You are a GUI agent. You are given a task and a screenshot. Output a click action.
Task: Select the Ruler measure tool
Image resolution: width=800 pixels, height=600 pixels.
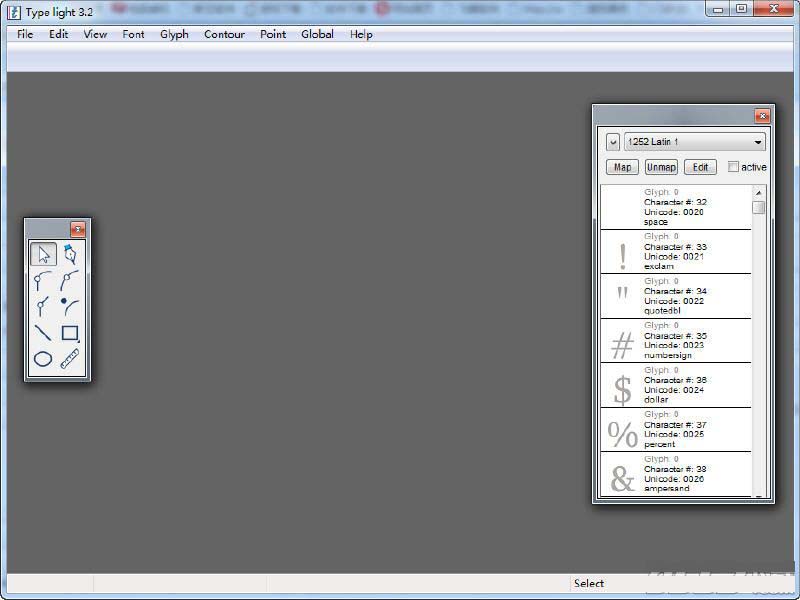[70, 359]
